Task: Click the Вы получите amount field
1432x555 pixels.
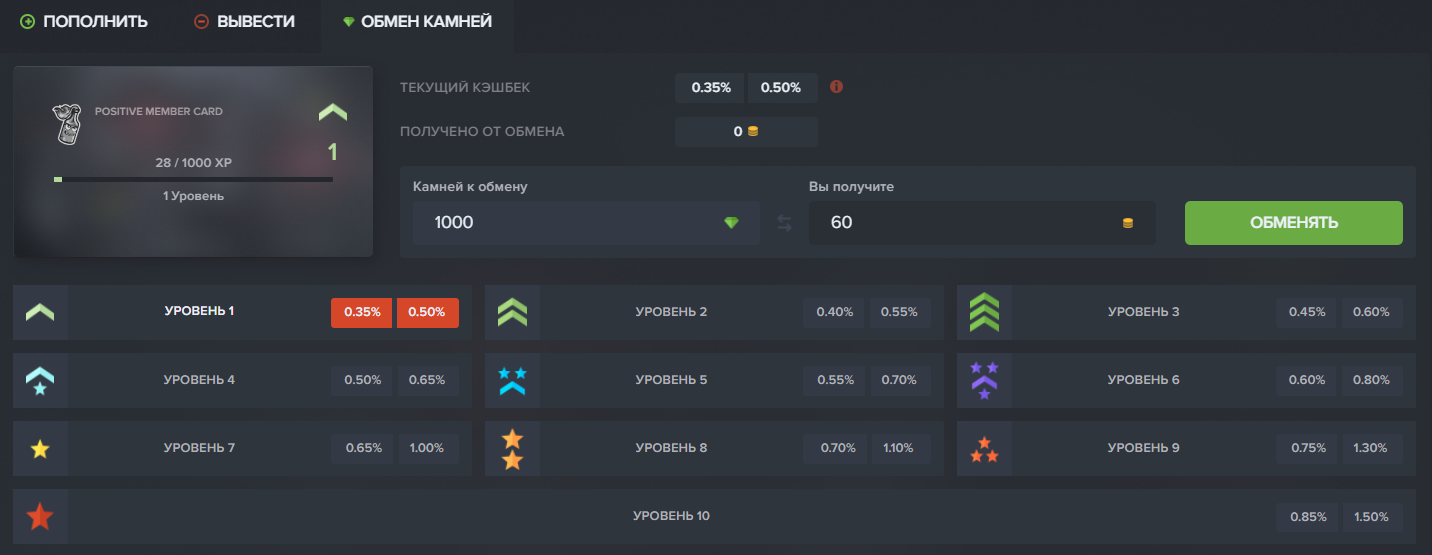Action: coord(960,223)
